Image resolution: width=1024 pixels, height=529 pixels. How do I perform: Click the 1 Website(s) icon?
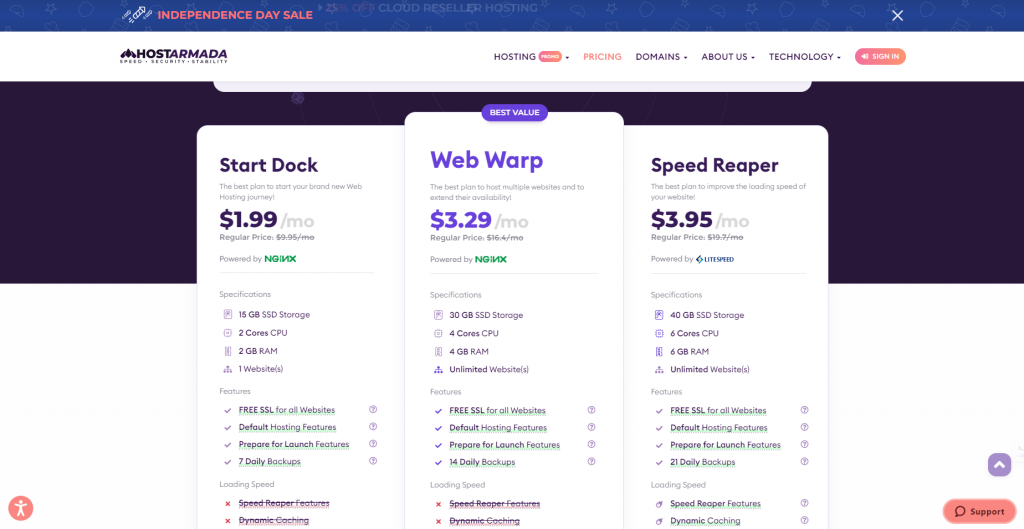click(x=228, y=369)
